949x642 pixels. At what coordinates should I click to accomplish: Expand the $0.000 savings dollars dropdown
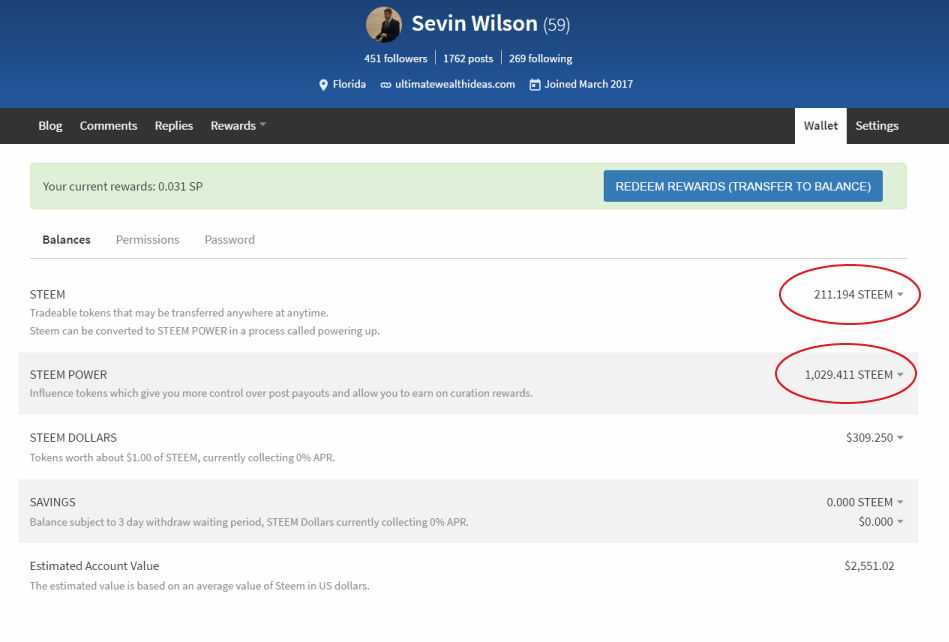point(881,522)
